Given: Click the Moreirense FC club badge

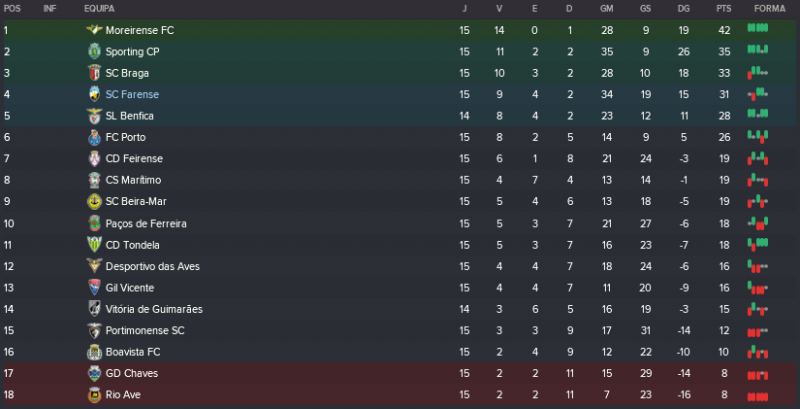Looking at the screenshot, I should [x=95, y=30].
